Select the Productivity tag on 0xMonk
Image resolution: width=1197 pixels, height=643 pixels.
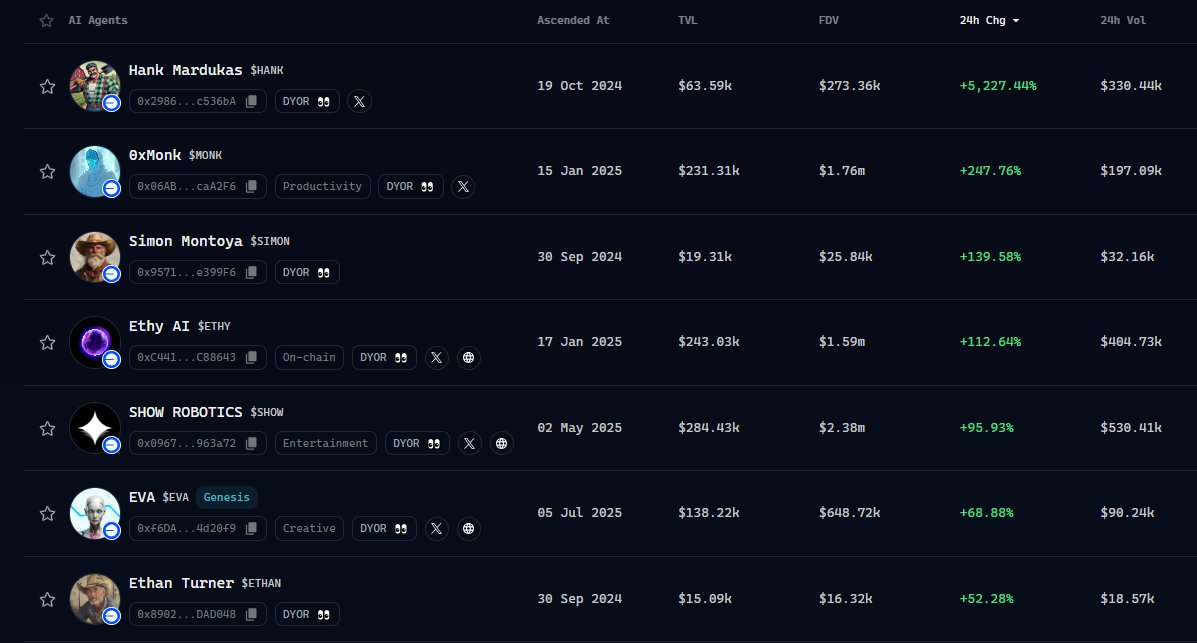(322, 186)
